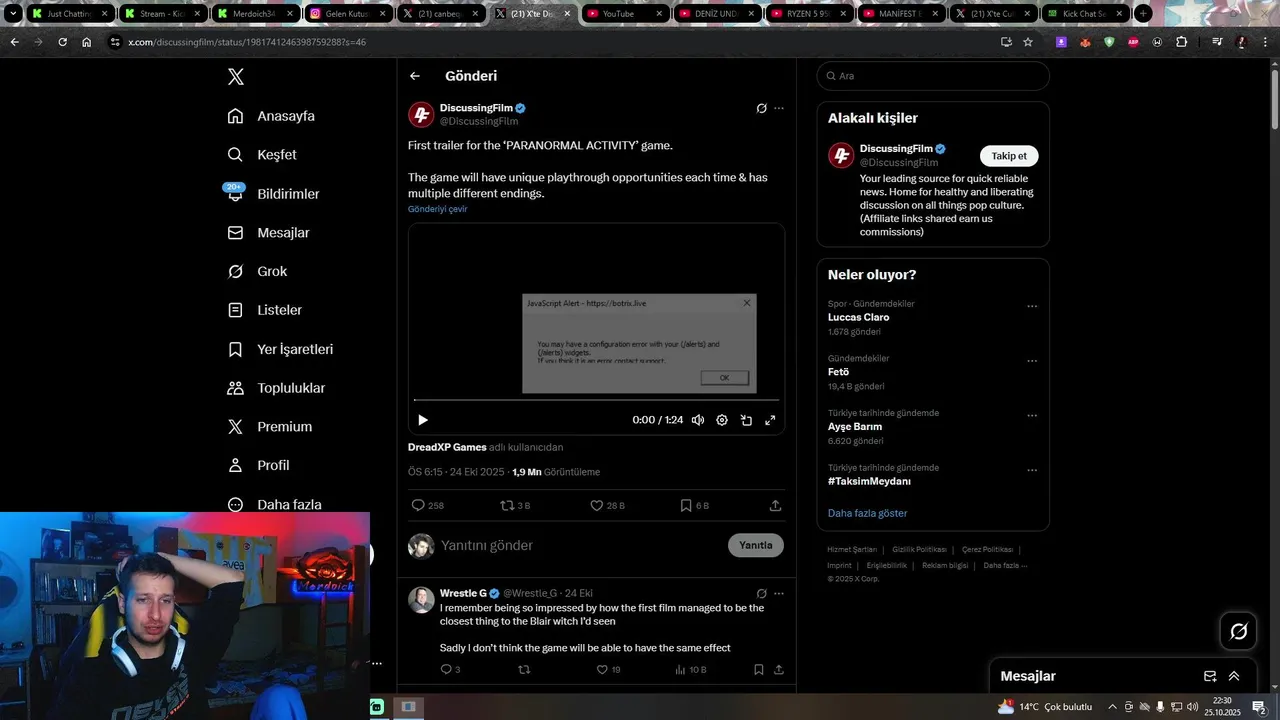Click the X logo in sidebar
1280x720 pixels.
(x=235, y=77)
